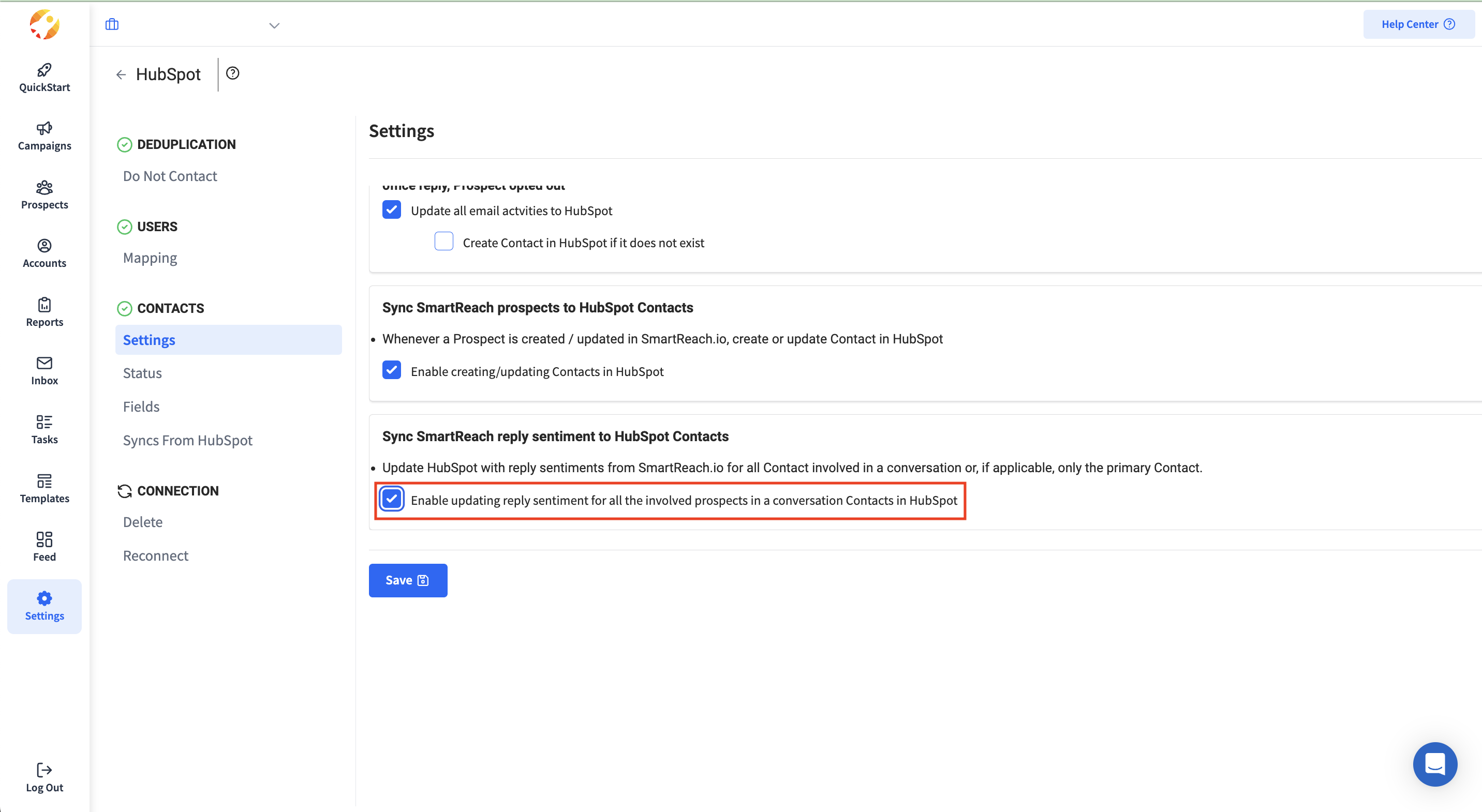Toggle reply sentiment update checkbox

392,499
